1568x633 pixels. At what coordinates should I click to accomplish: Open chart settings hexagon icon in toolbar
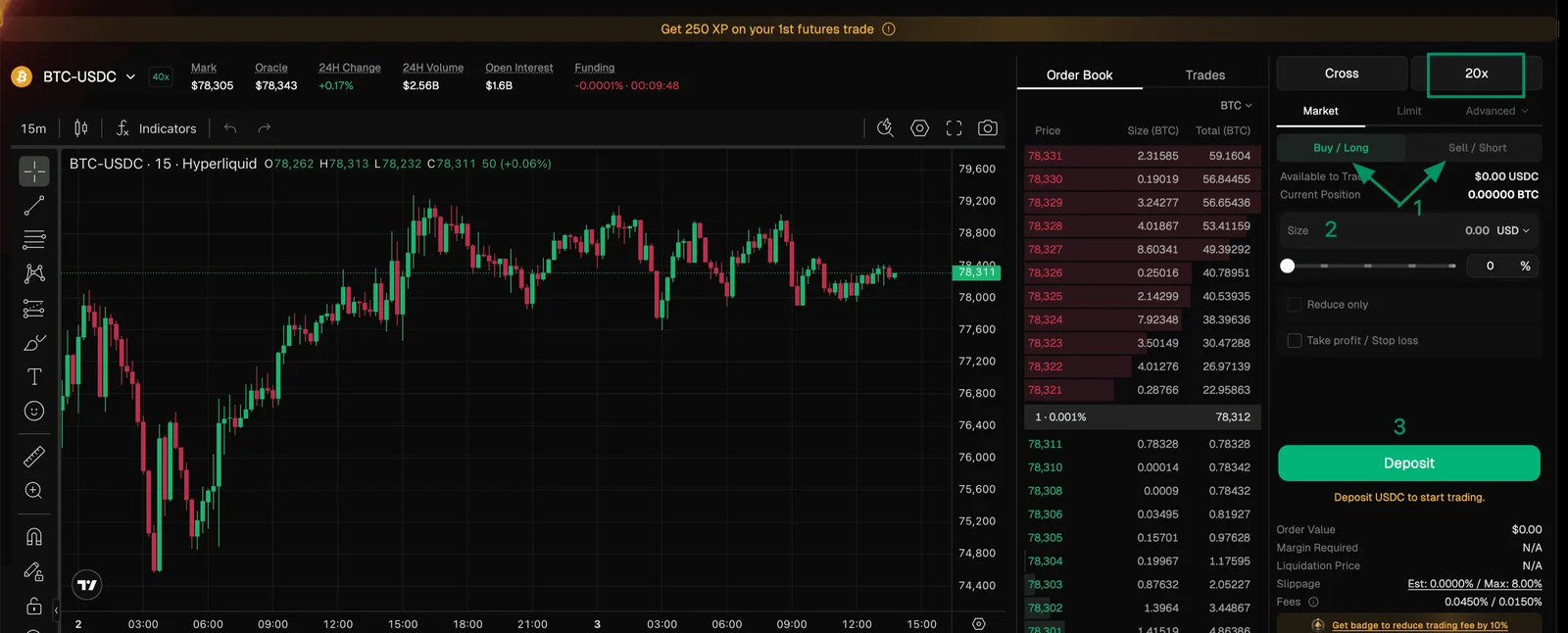(919, 128)
